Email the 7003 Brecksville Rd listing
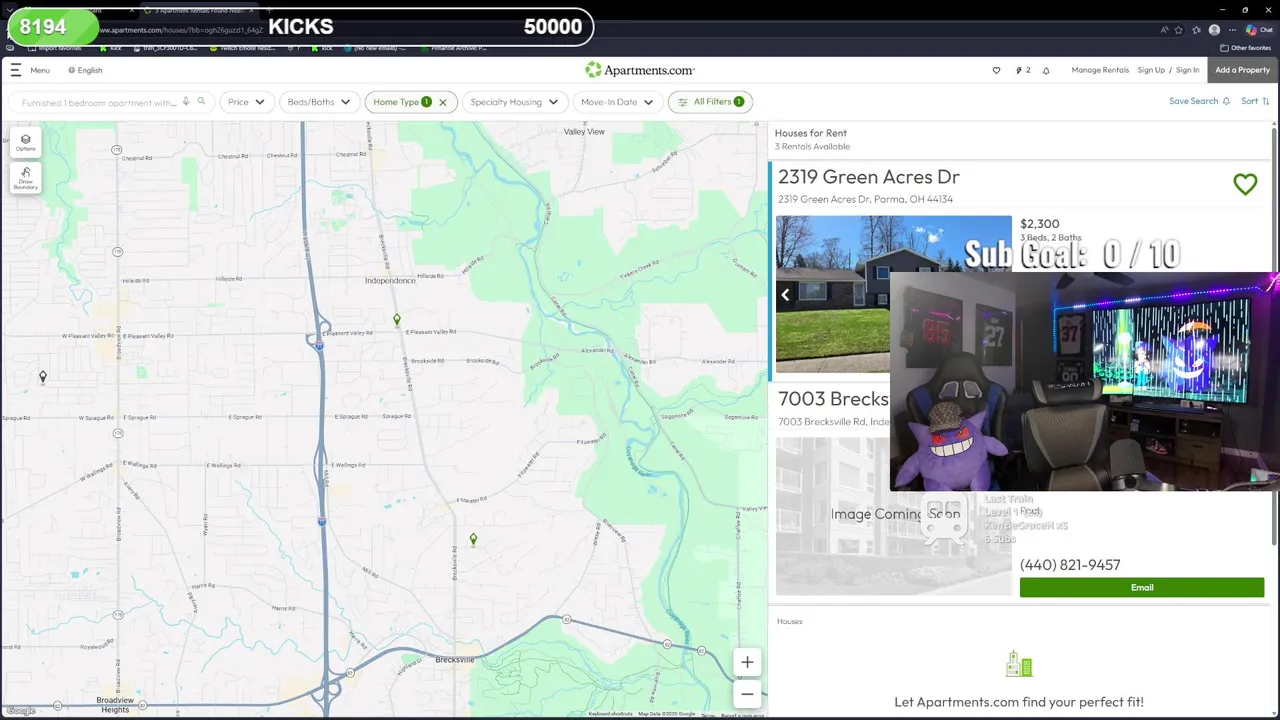 pyautogui.click(x=1142, y=587)
